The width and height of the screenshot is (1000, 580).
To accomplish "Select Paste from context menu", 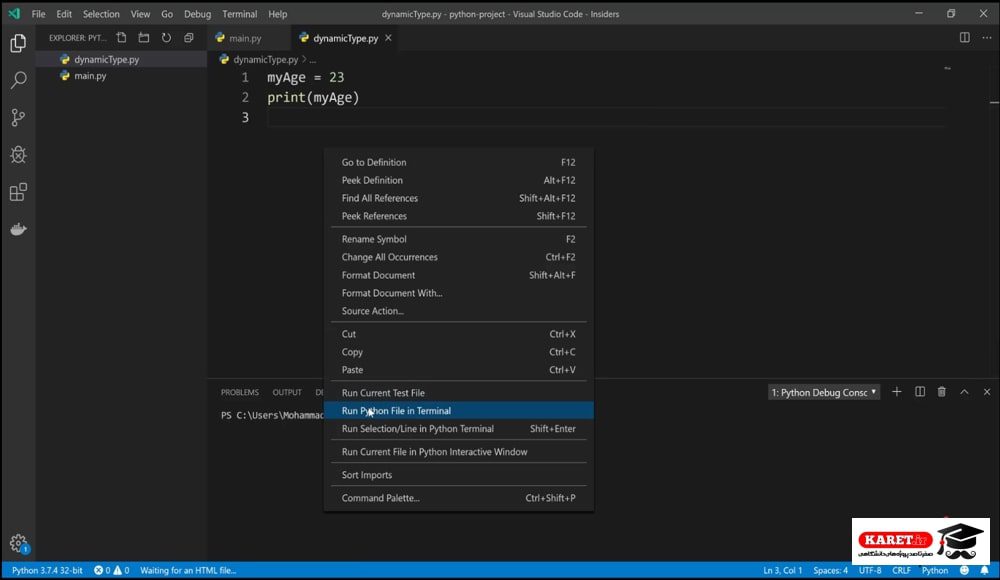I will pyautogui.click(x=459, y=369).
